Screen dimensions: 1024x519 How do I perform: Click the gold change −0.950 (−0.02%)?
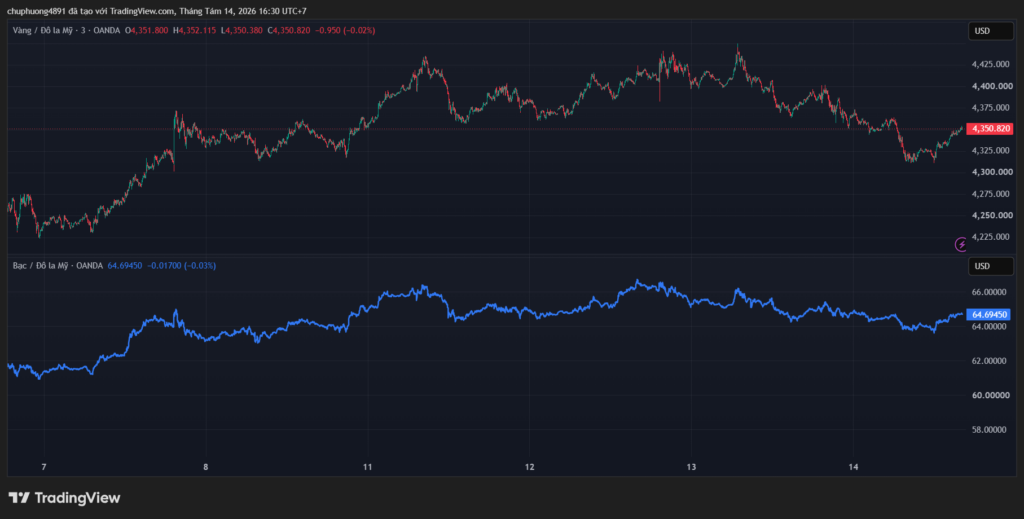345,30
